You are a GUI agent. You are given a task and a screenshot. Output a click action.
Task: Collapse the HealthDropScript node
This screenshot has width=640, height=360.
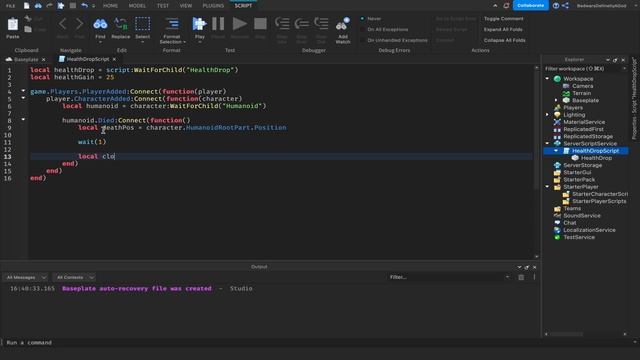pos(556,151)
